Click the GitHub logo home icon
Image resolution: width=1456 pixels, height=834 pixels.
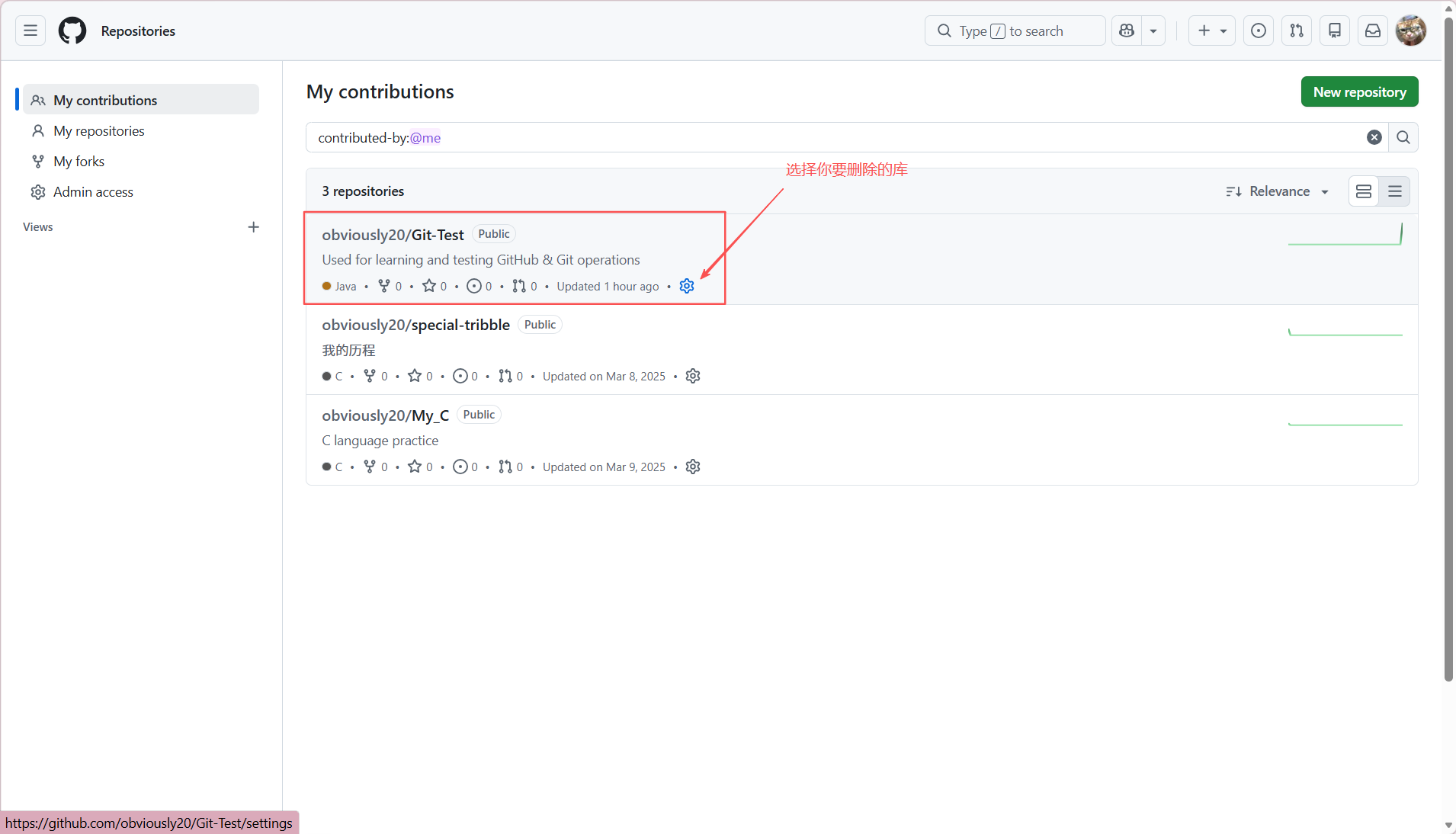[72, 30]
